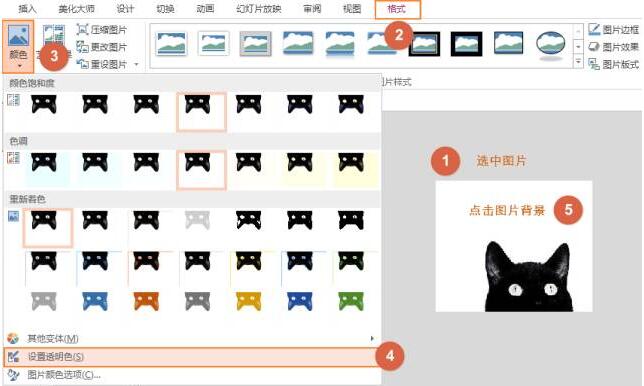Choose 设置透明色(S) menu item
The height and width of the screenshot is (386, 644).
192,357
